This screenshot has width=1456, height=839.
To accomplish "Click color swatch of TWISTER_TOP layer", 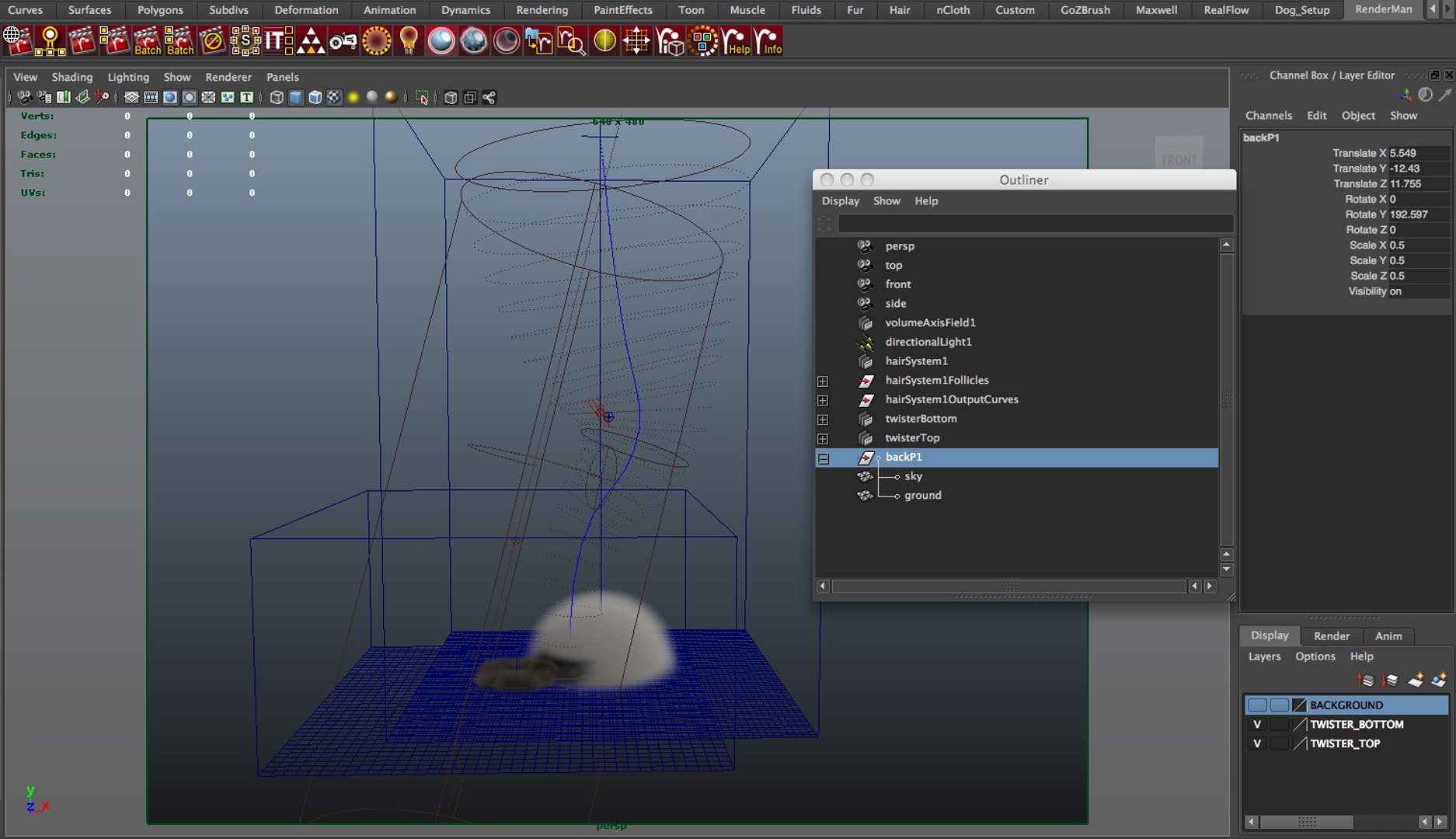I will (x=1299, y=743).
